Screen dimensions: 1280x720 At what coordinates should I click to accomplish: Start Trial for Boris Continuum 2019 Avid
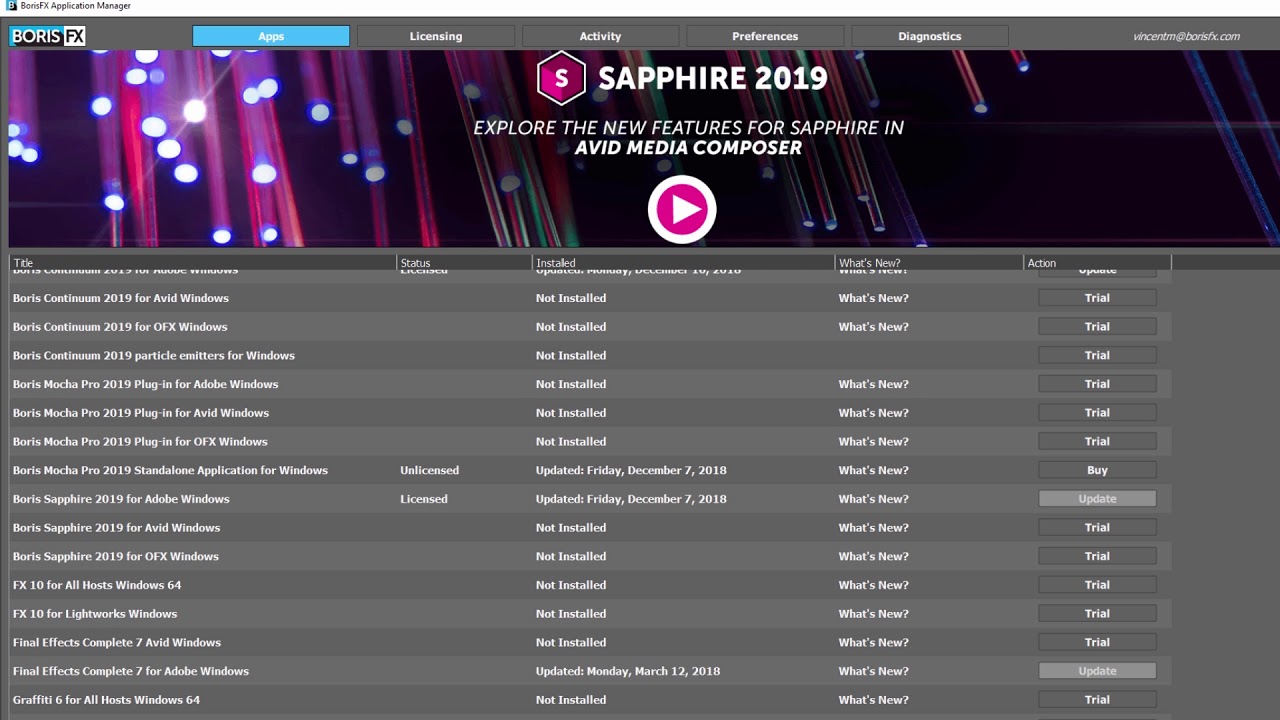[x=1097, y=298]
